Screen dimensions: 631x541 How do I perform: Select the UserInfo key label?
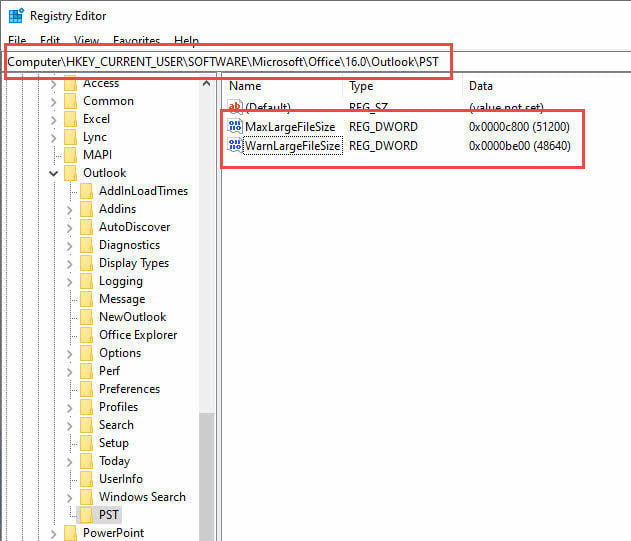click(x=121, y=479)
